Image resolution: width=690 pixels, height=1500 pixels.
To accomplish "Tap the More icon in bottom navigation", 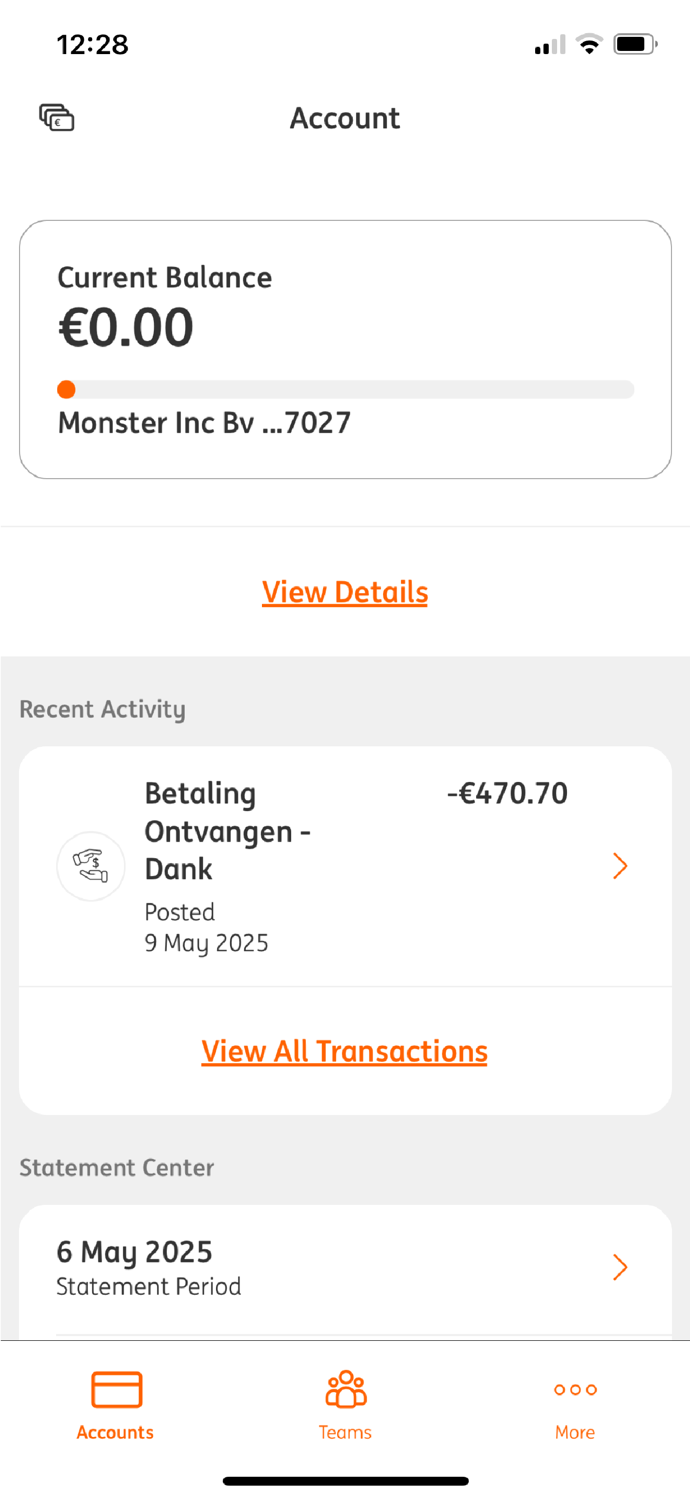I will (574, 1389).
